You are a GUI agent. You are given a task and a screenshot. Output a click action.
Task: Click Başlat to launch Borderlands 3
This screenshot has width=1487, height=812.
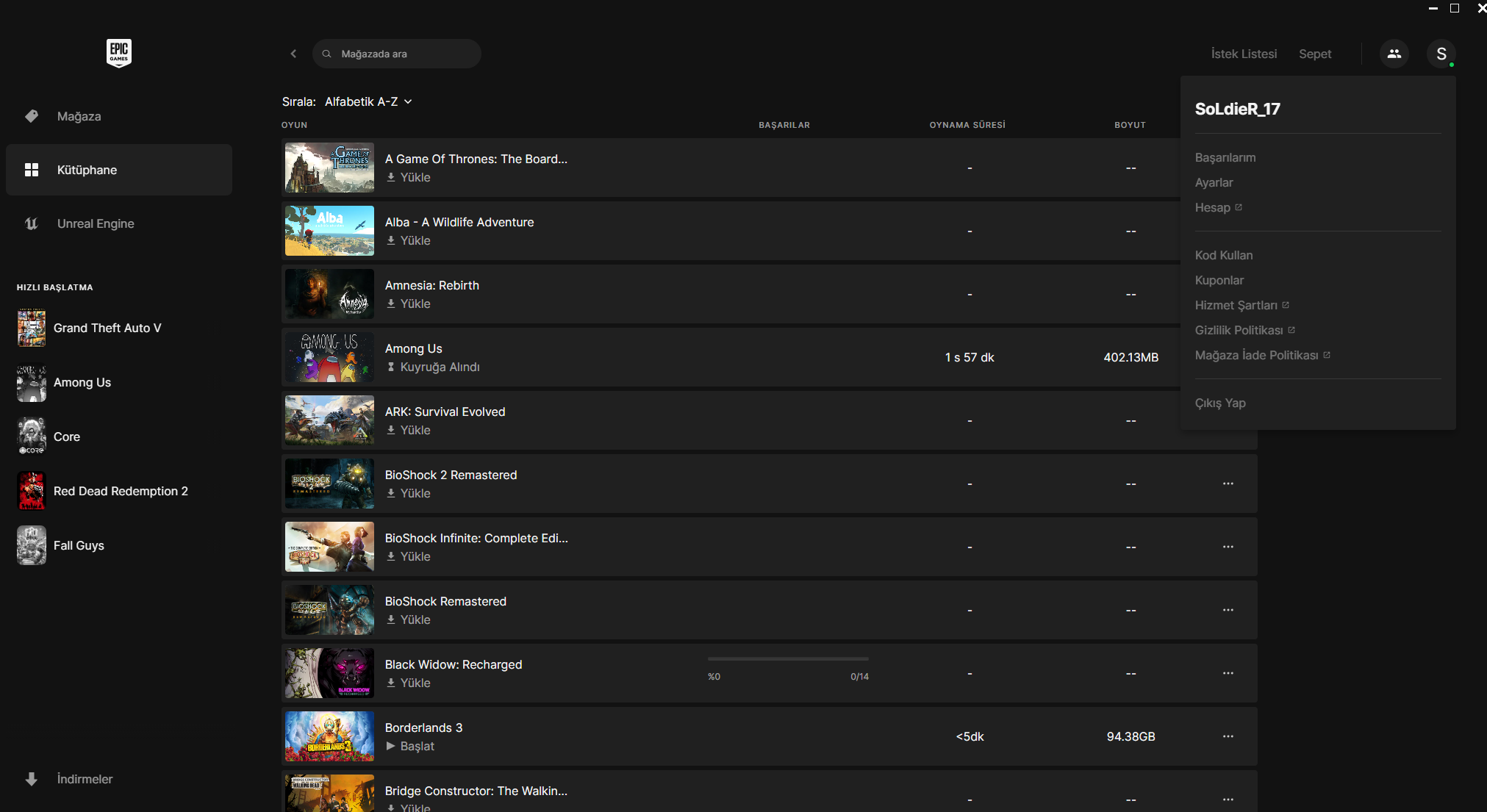[411, 746]
